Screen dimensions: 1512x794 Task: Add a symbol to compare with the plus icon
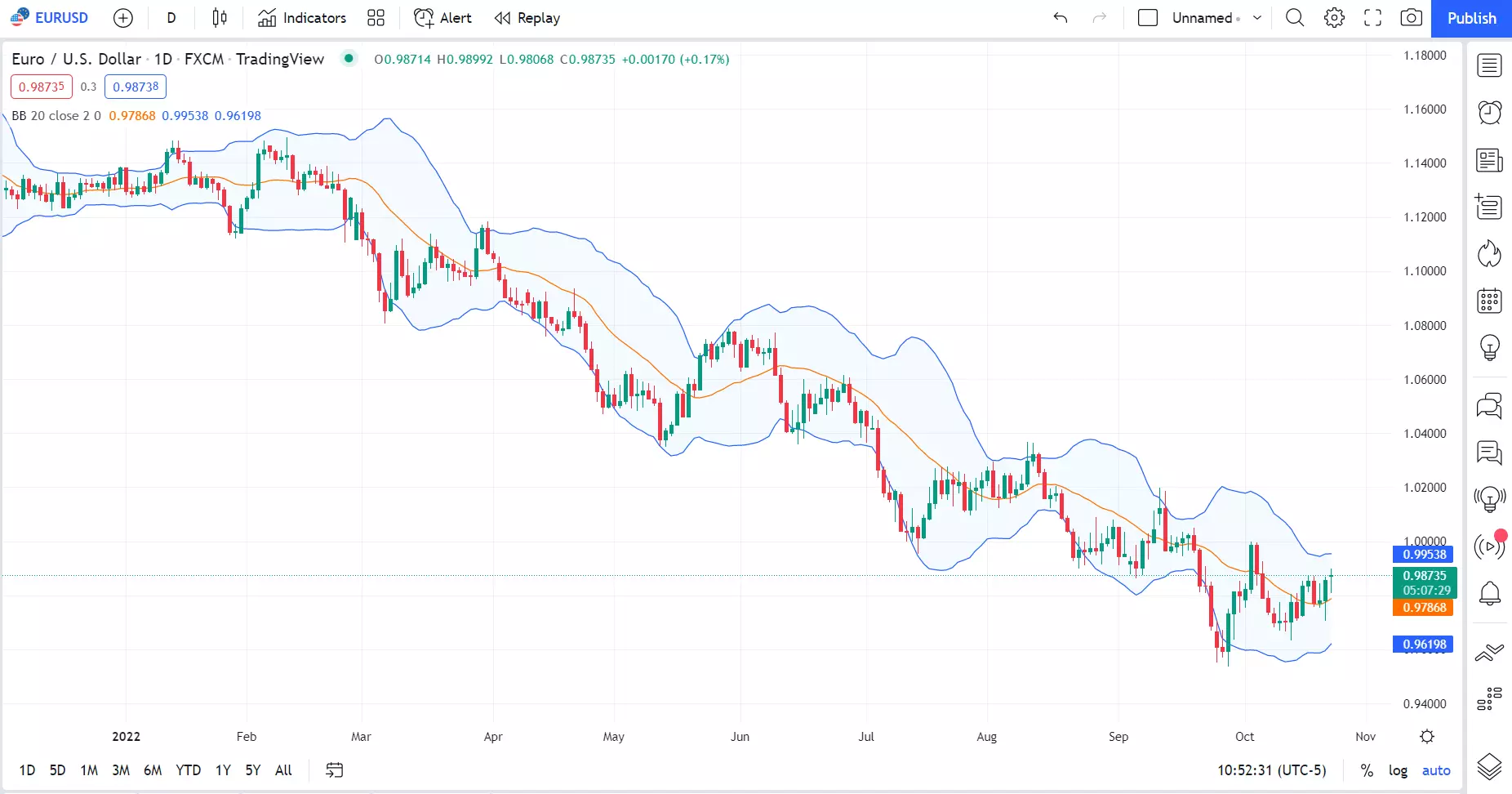coord(123,18)
